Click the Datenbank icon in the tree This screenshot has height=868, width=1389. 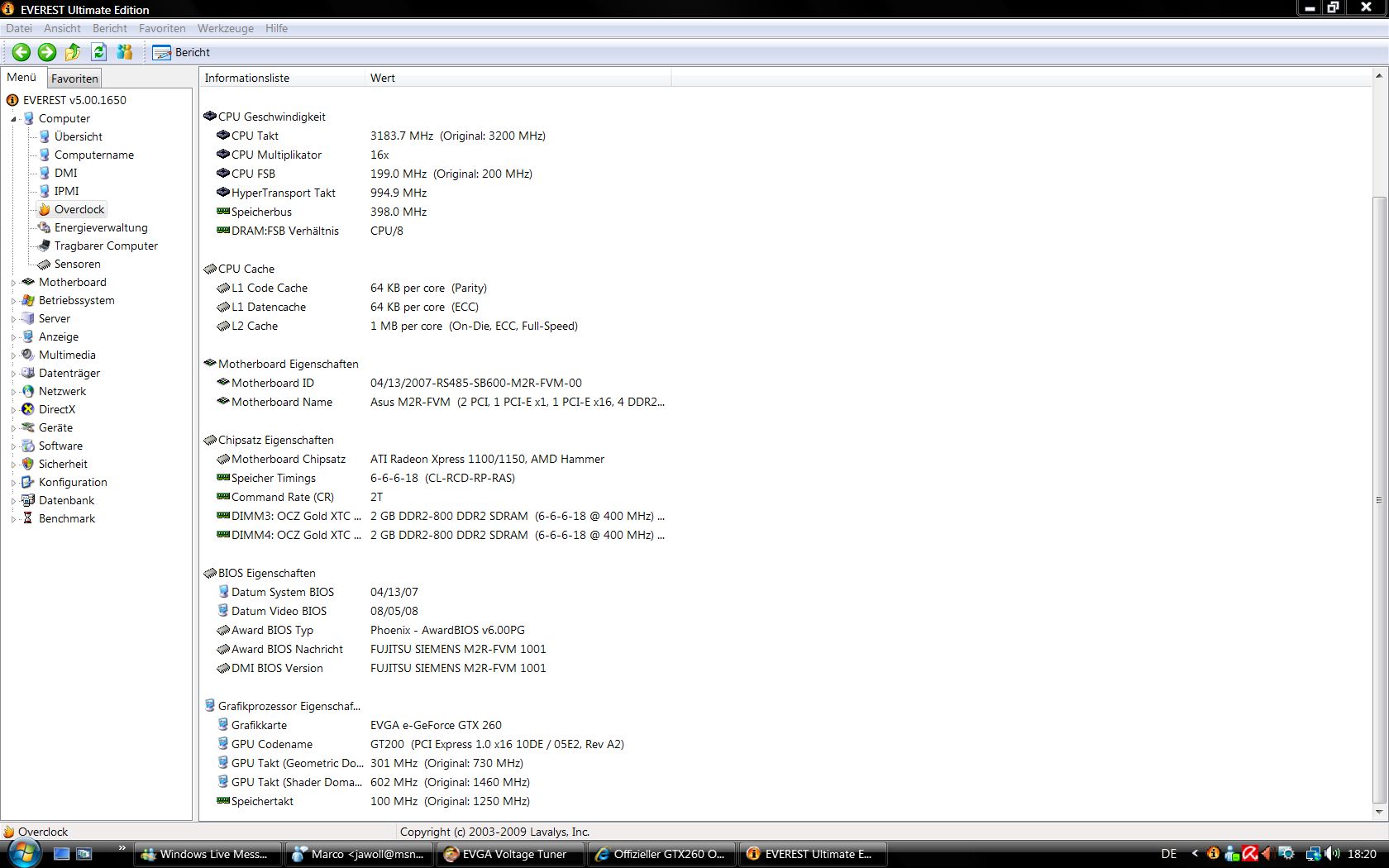pyautogui.click(x=28, y=500)
